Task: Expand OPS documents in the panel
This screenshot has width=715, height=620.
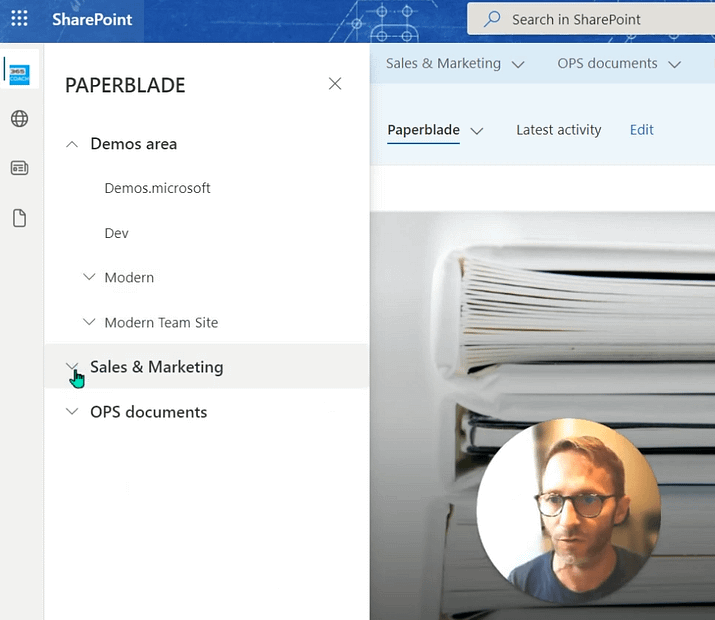Action: pyautogui.click(x=71, y=412)
